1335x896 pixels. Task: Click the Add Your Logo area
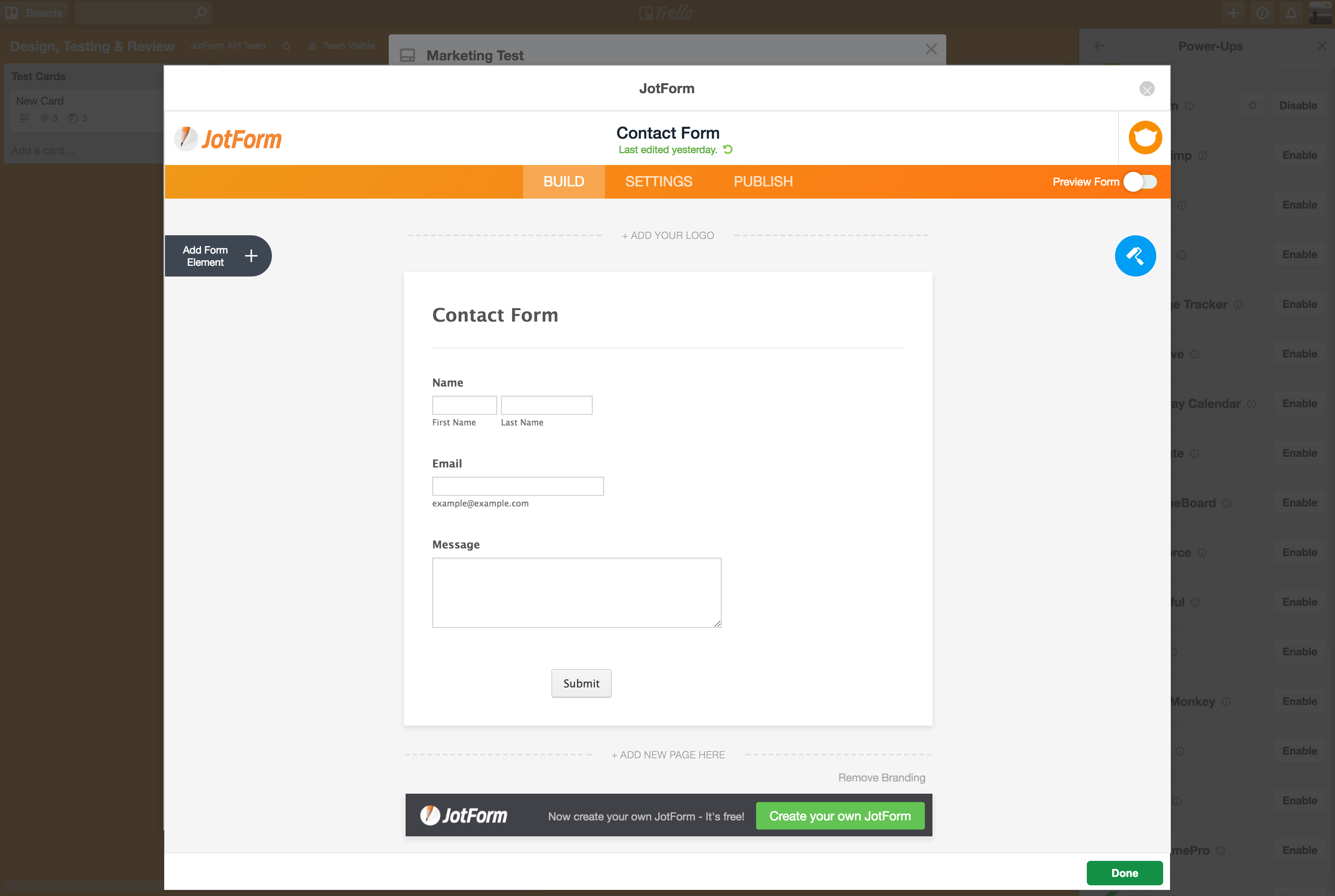click(x=667, y=235)
